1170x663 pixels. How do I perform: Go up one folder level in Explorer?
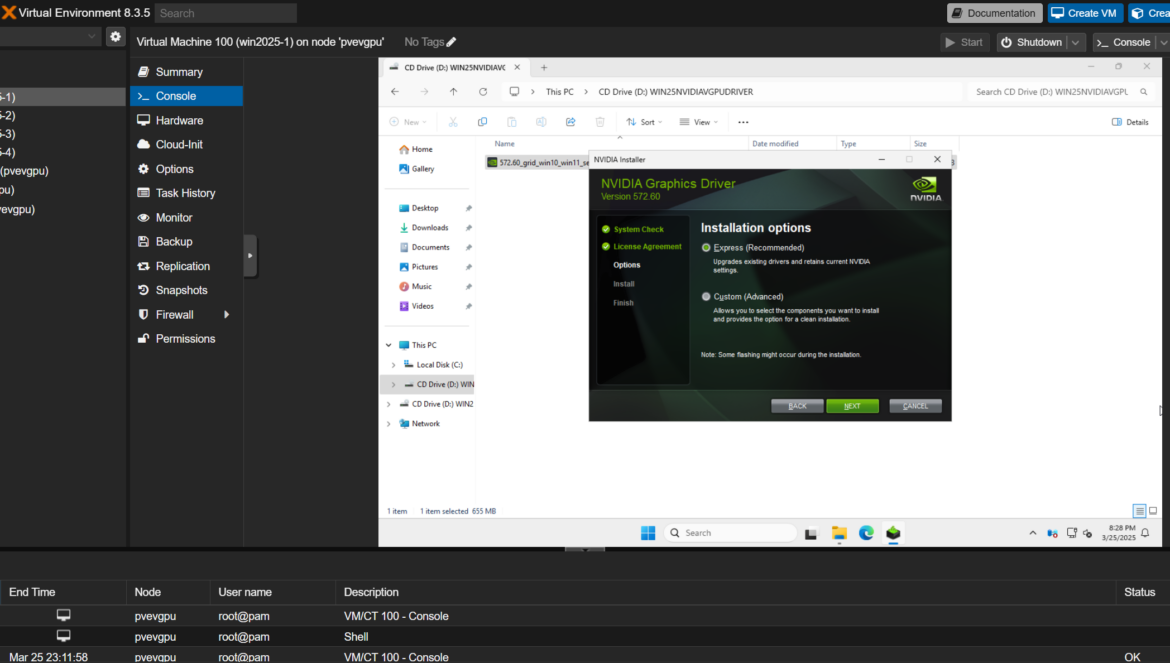click(x=454, y=92)
